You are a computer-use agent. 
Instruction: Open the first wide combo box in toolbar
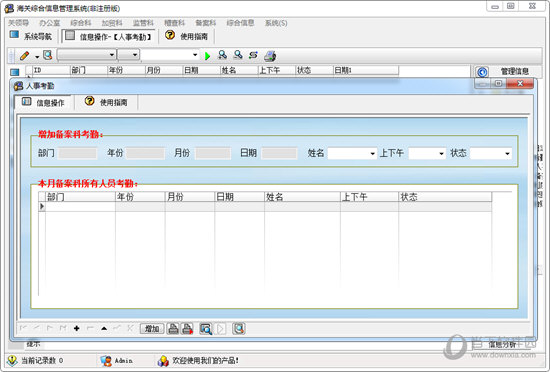pyautogui.click(x=86, y=55)
